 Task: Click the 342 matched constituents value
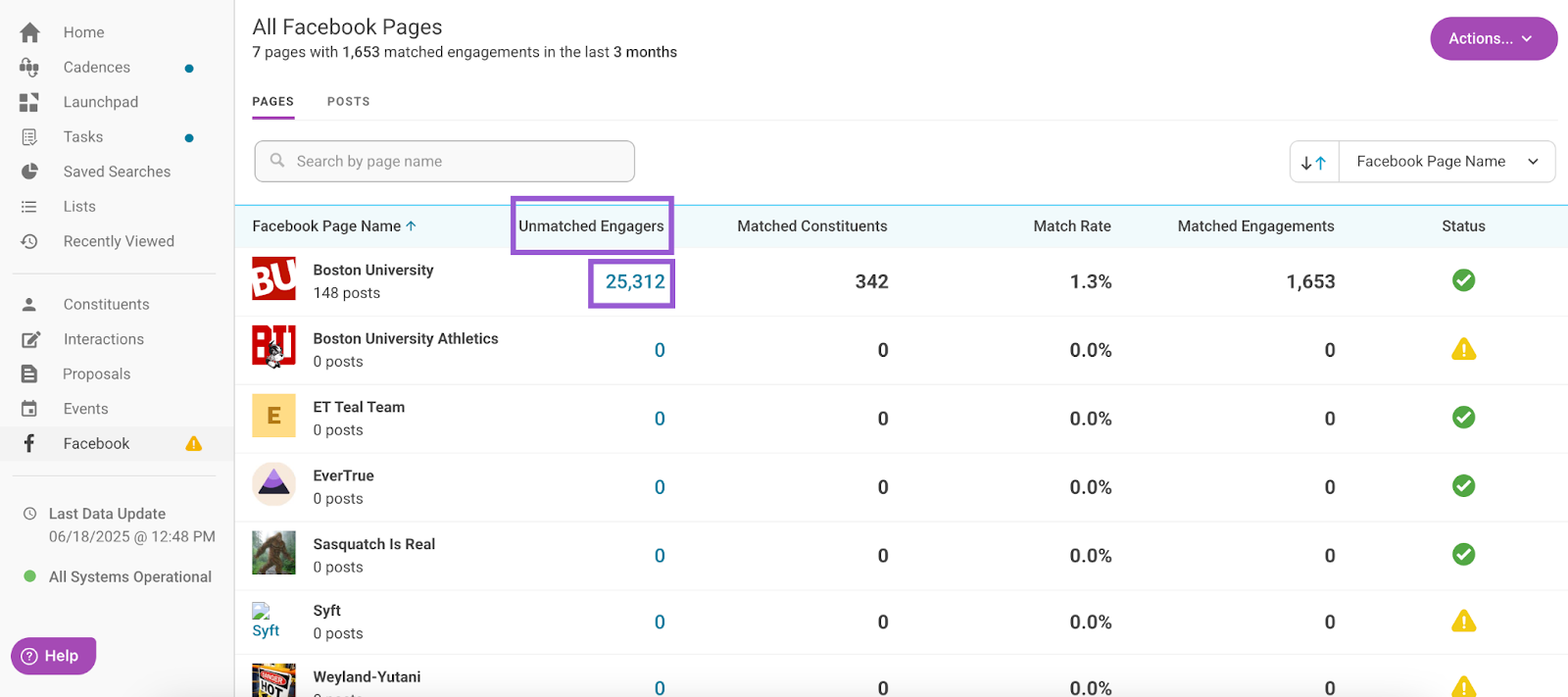(871, 281)
